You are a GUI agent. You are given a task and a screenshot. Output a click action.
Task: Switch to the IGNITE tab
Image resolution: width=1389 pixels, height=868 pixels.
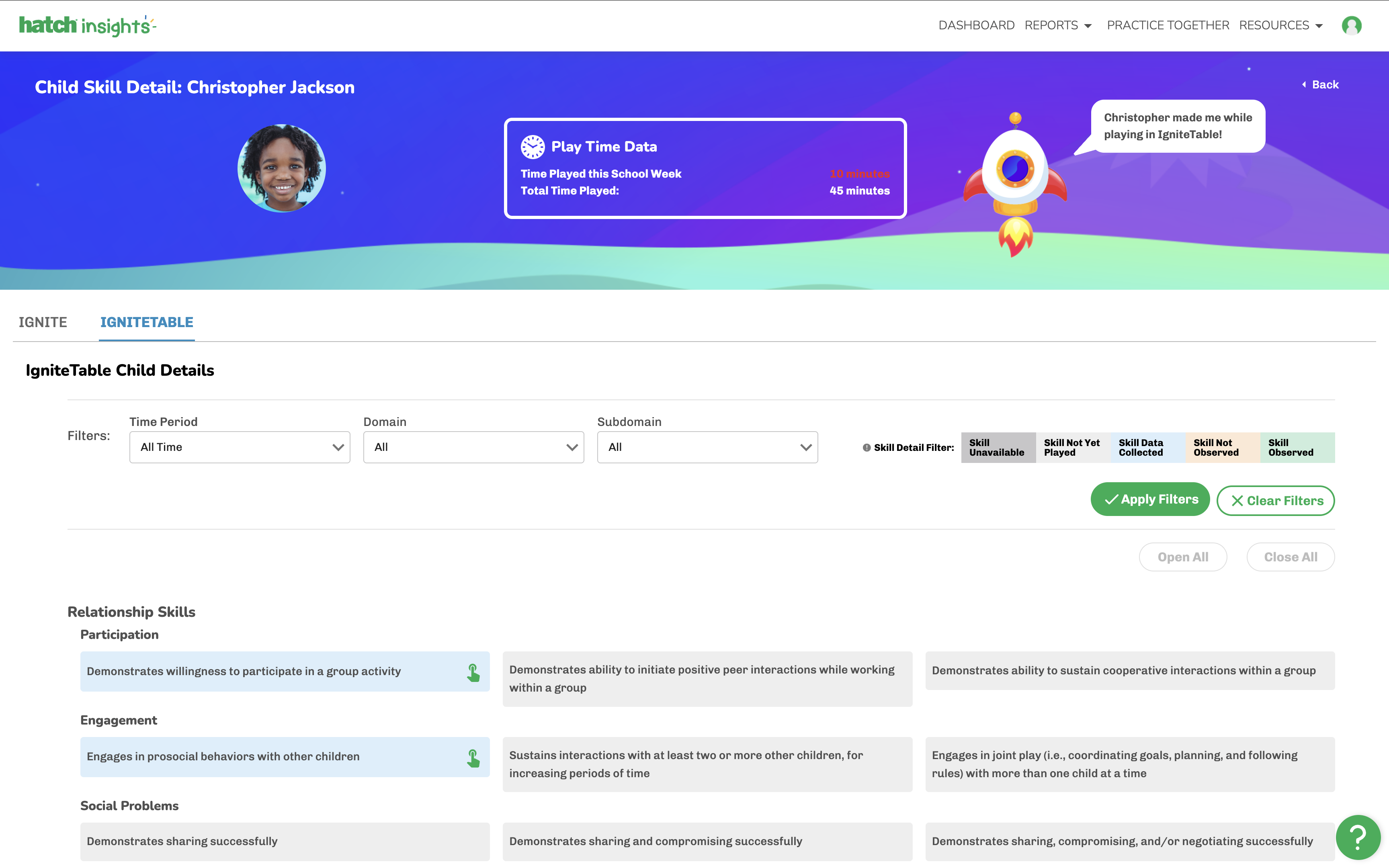43,322
